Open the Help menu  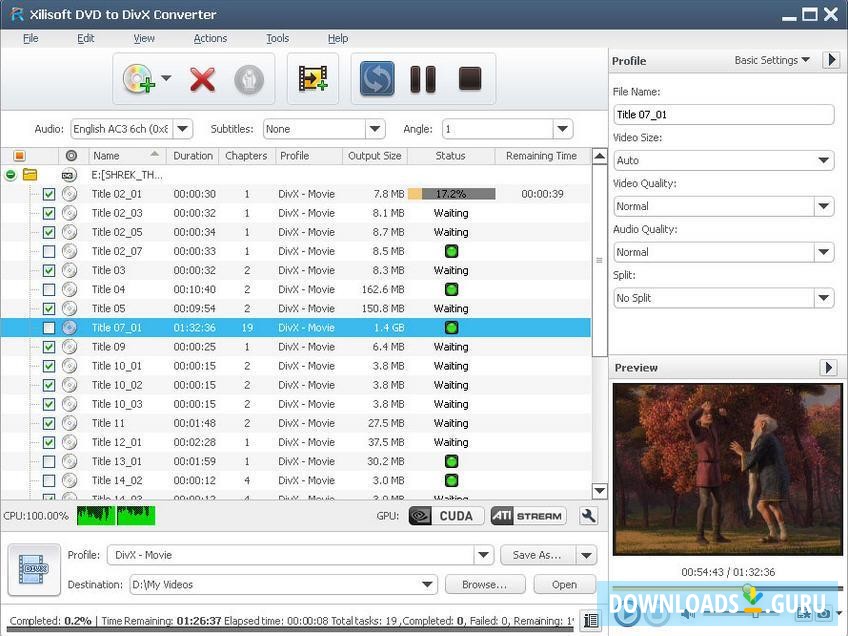[338, 38]
